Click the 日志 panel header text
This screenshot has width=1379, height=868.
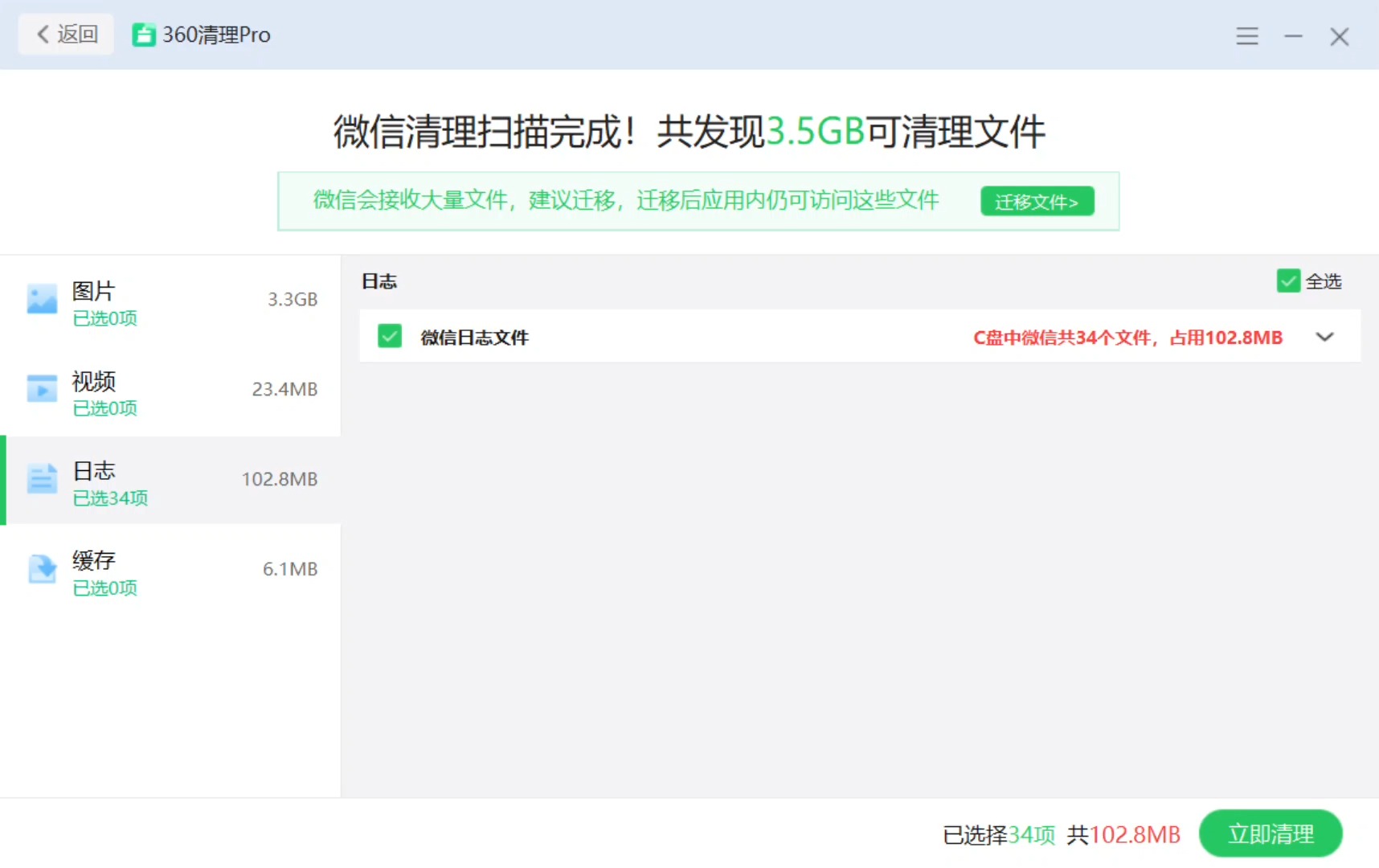click(x=379, y=281)
